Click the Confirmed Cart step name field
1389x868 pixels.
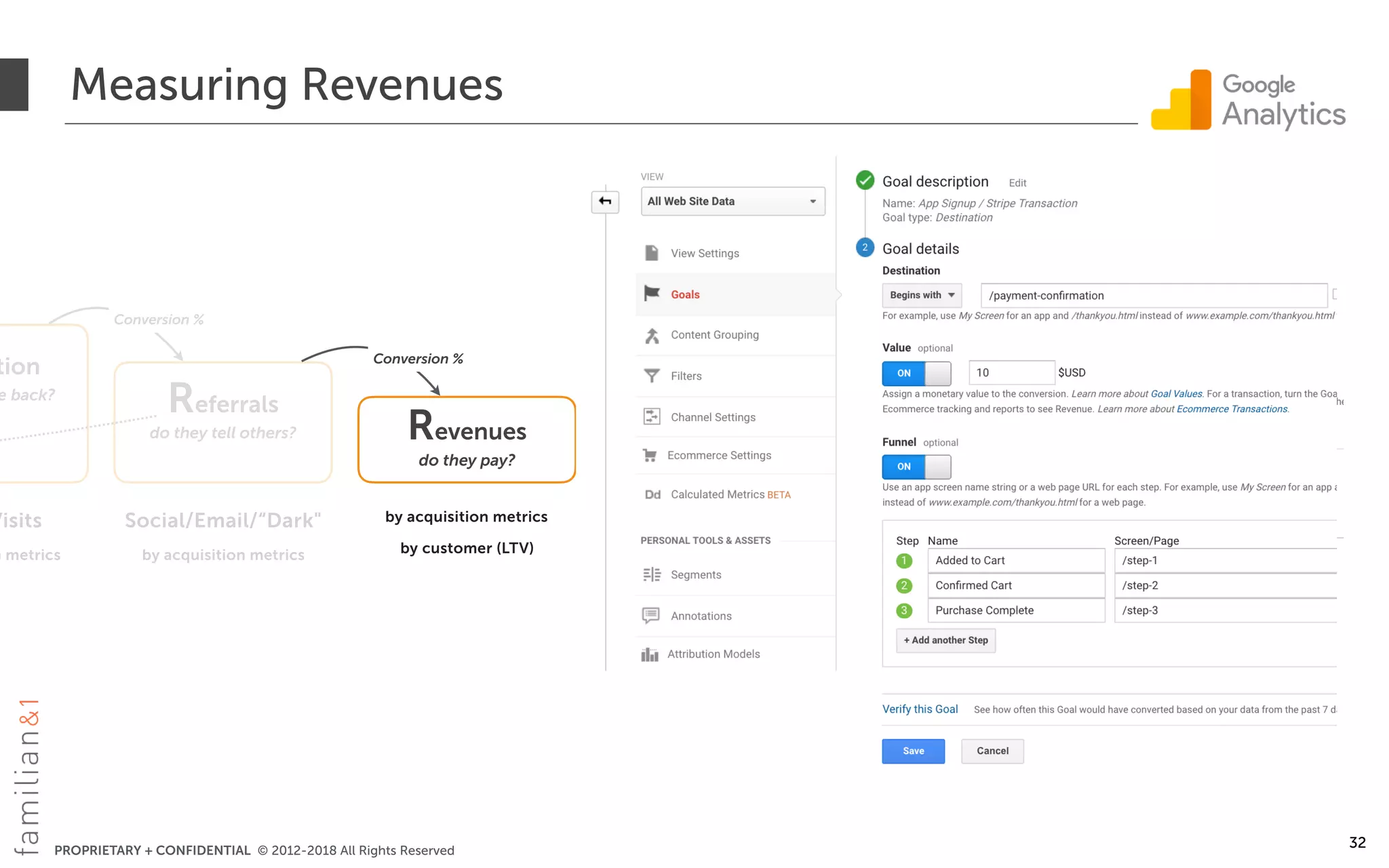point(1016,585)
